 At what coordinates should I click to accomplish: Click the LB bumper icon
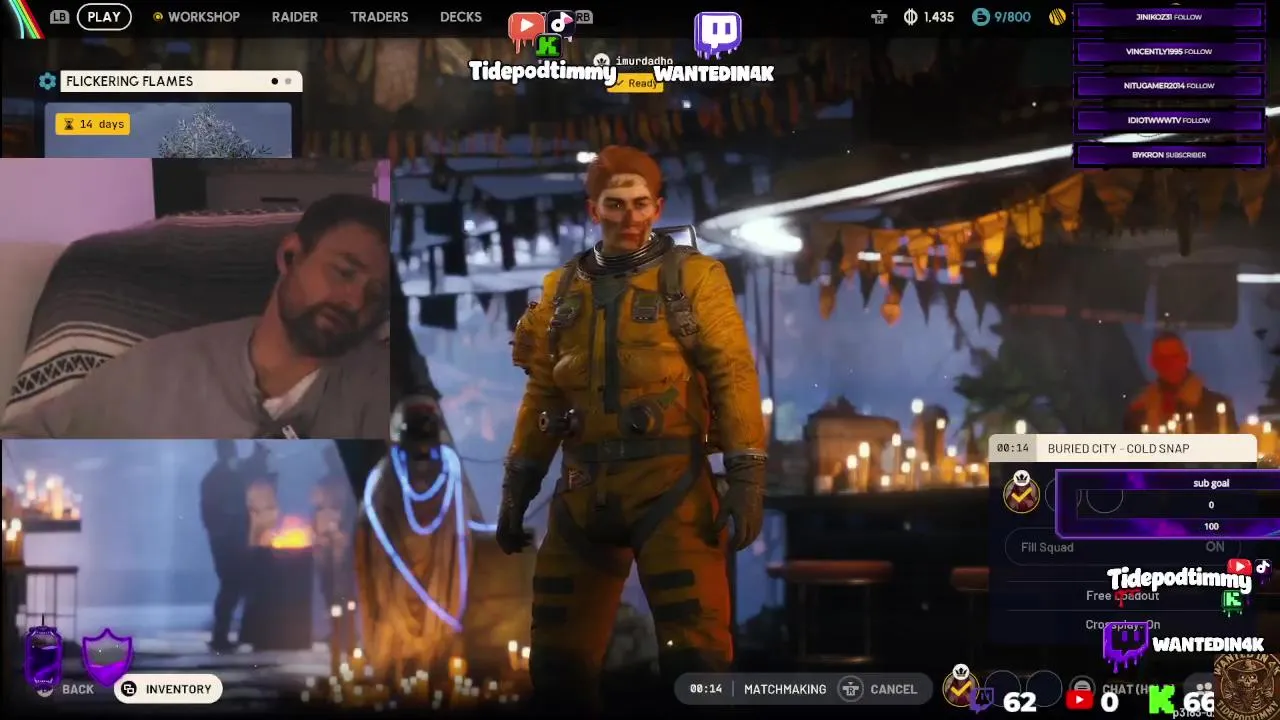[x=59, y=17]
